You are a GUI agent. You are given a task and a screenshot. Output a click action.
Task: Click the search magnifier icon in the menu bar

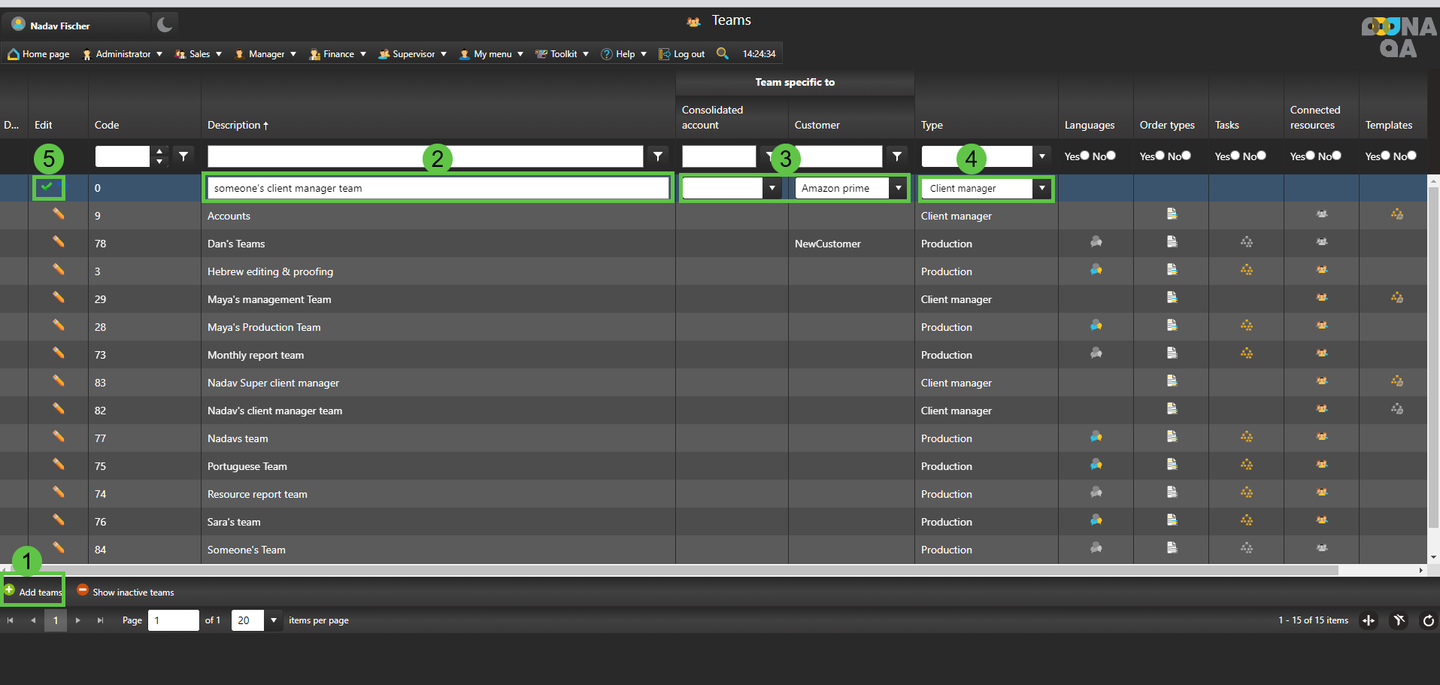point(722,54)
